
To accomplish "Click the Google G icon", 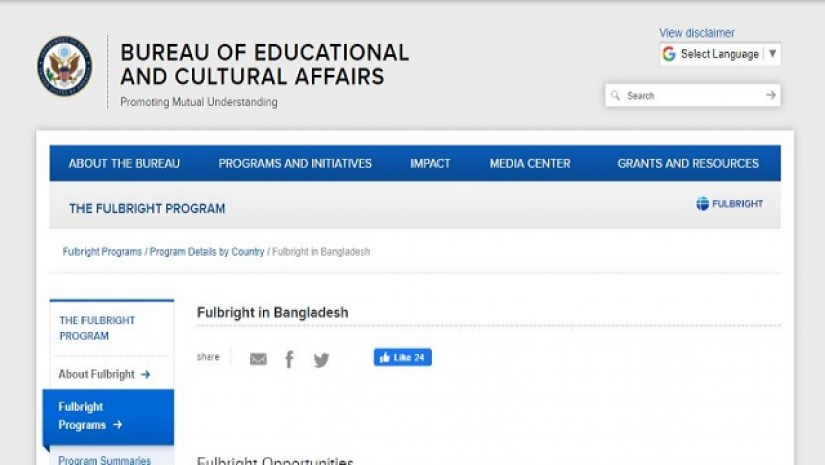I will (669, 54).
